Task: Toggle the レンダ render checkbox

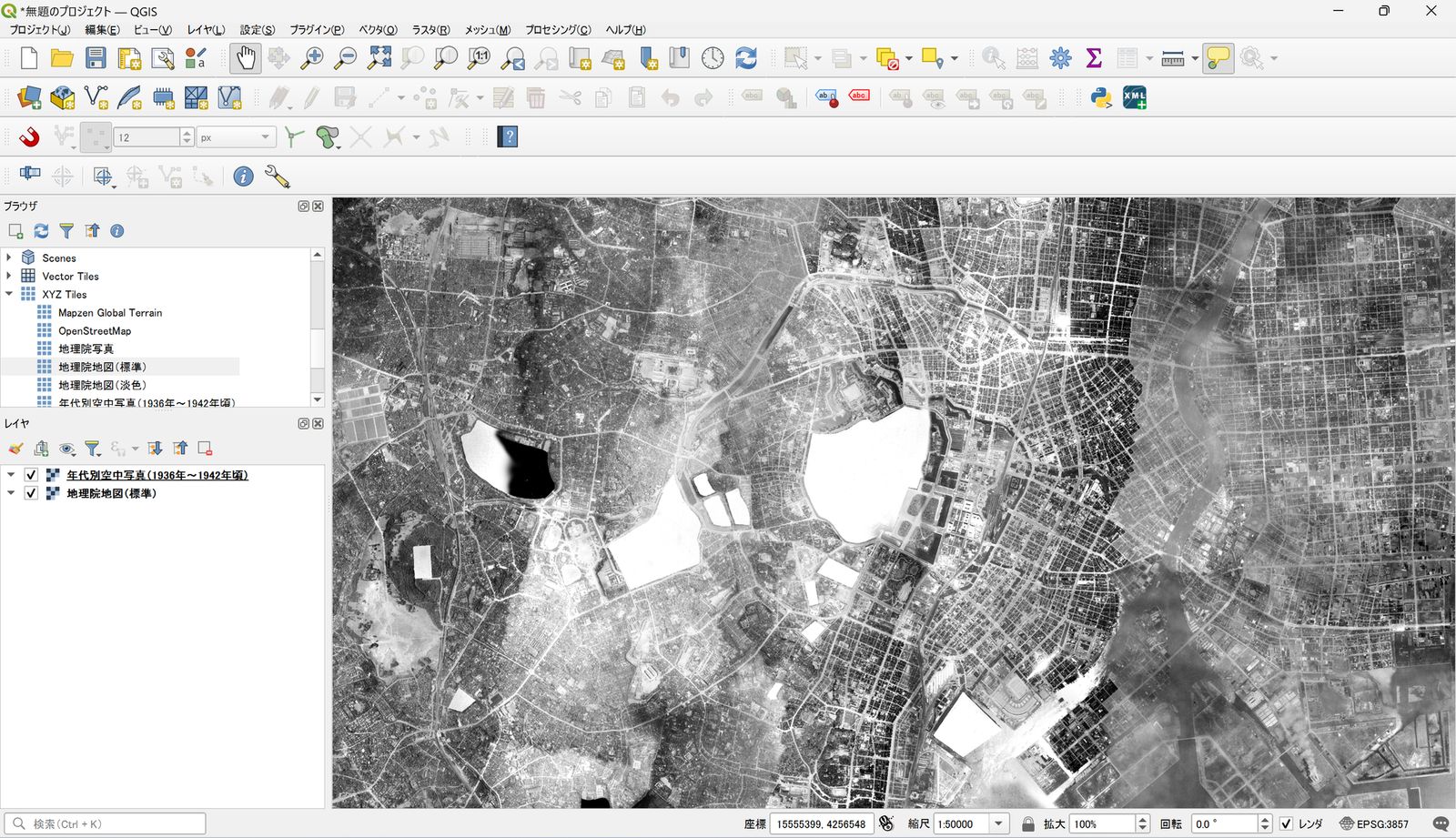Action: coord(1286,823)
